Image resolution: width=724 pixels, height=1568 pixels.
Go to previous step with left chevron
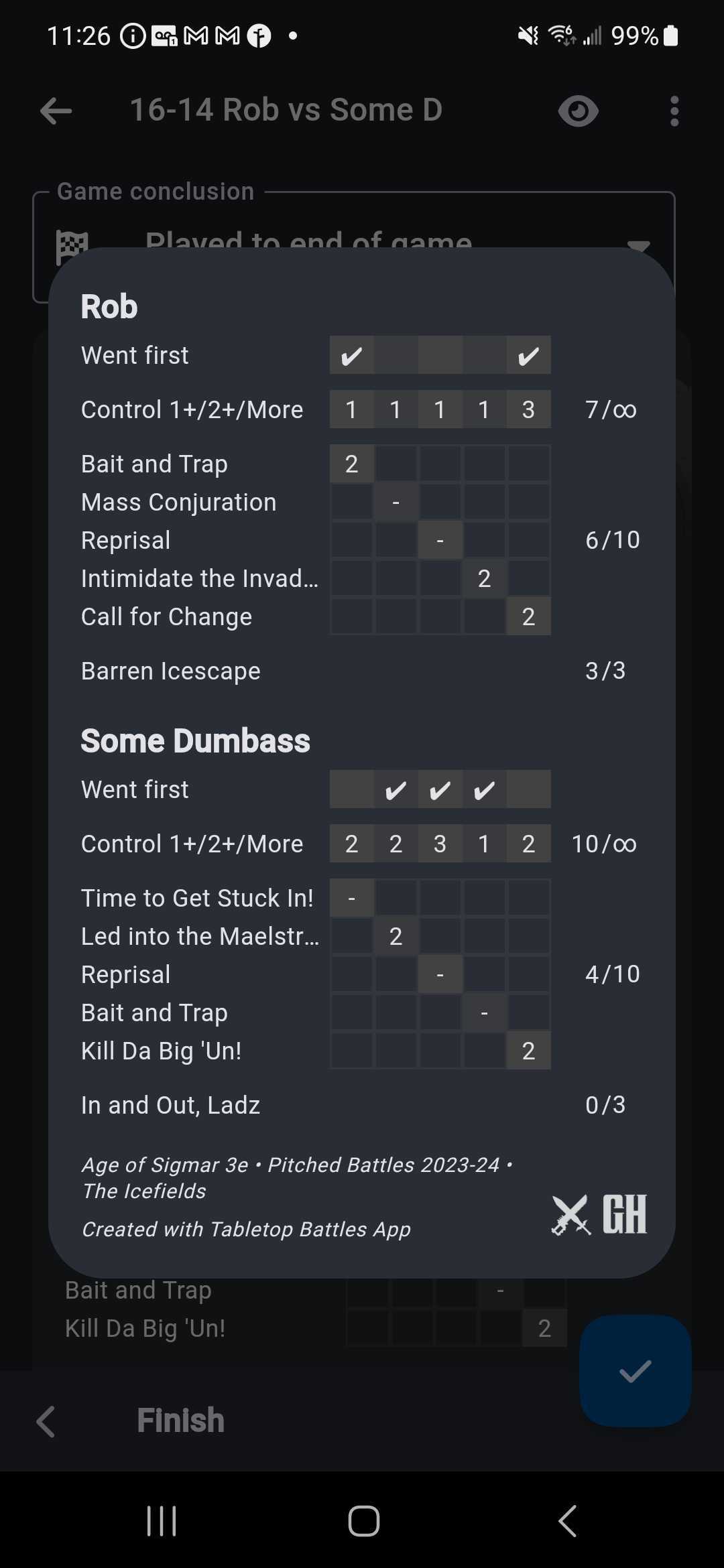46,1421
